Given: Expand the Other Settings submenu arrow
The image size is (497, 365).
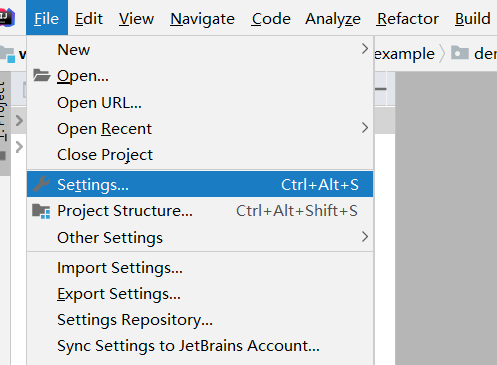Looking at the screenshot, I should point(365,237).
